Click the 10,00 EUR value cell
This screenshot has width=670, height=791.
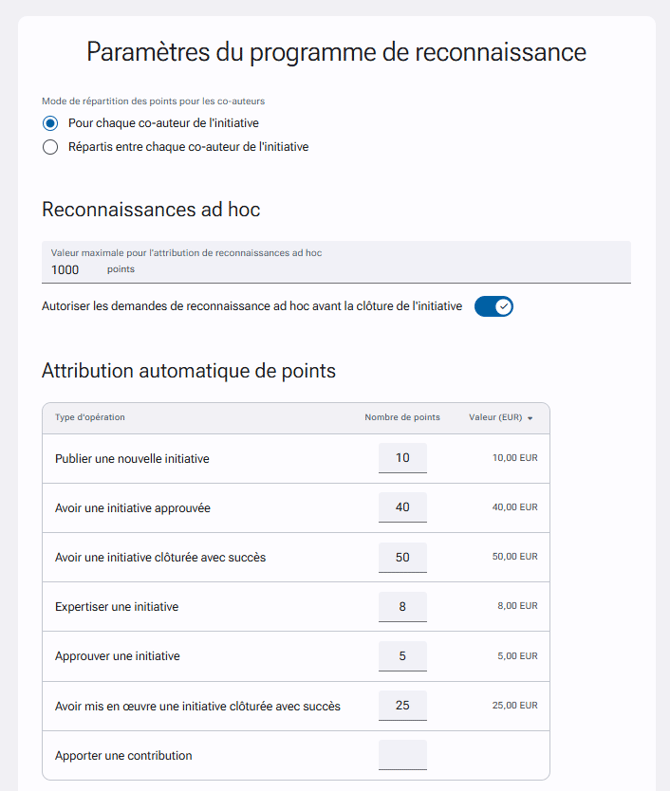515,458
